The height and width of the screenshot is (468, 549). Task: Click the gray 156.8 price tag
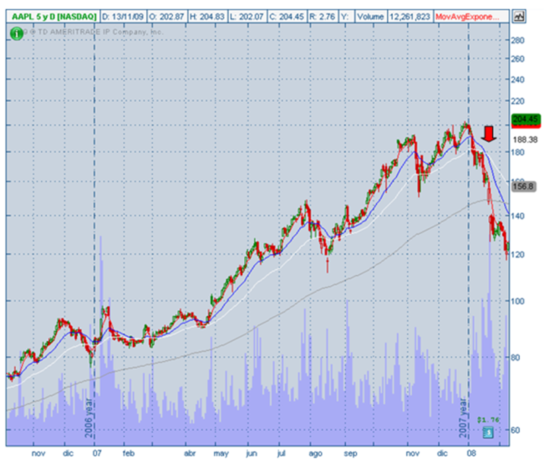[x=524, y=187]
